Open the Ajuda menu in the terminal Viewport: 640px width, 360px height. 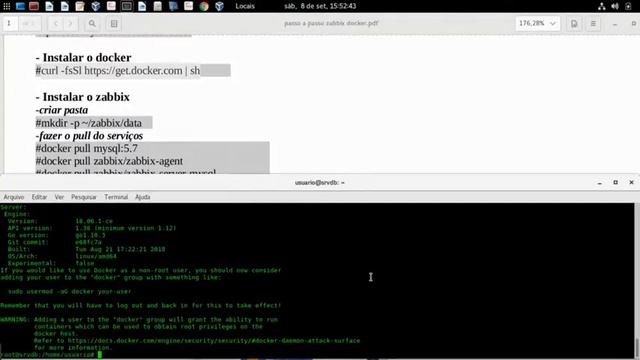click(142, 197)
